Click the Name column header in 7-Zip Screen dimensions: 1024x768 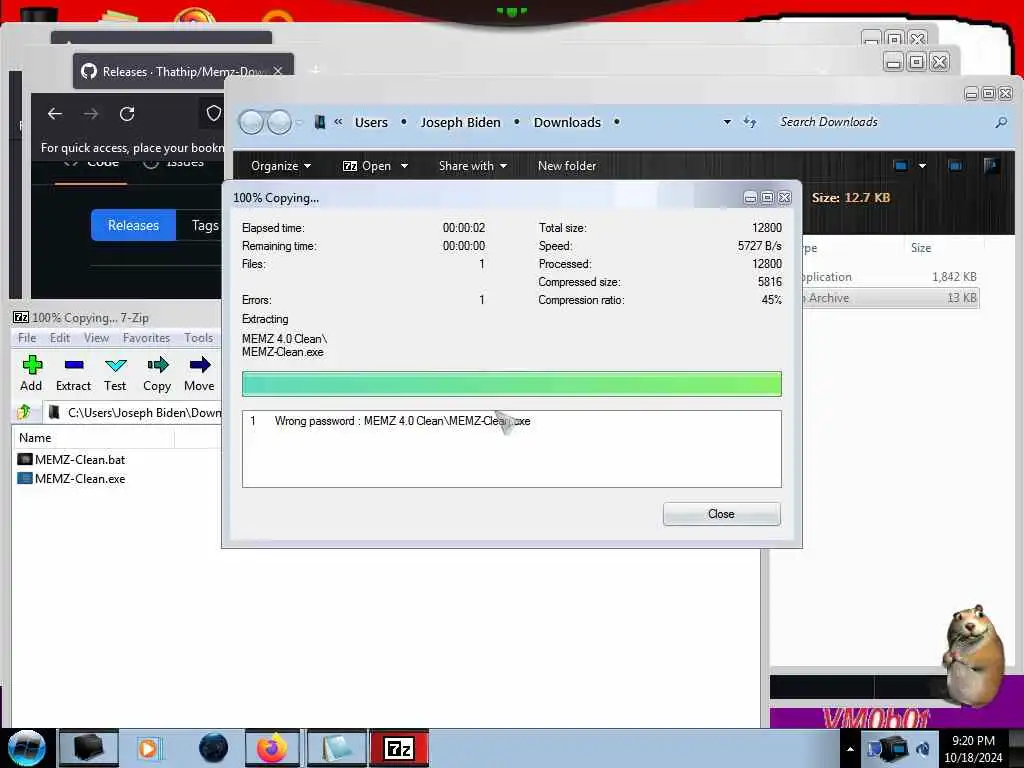pos(93,438)
